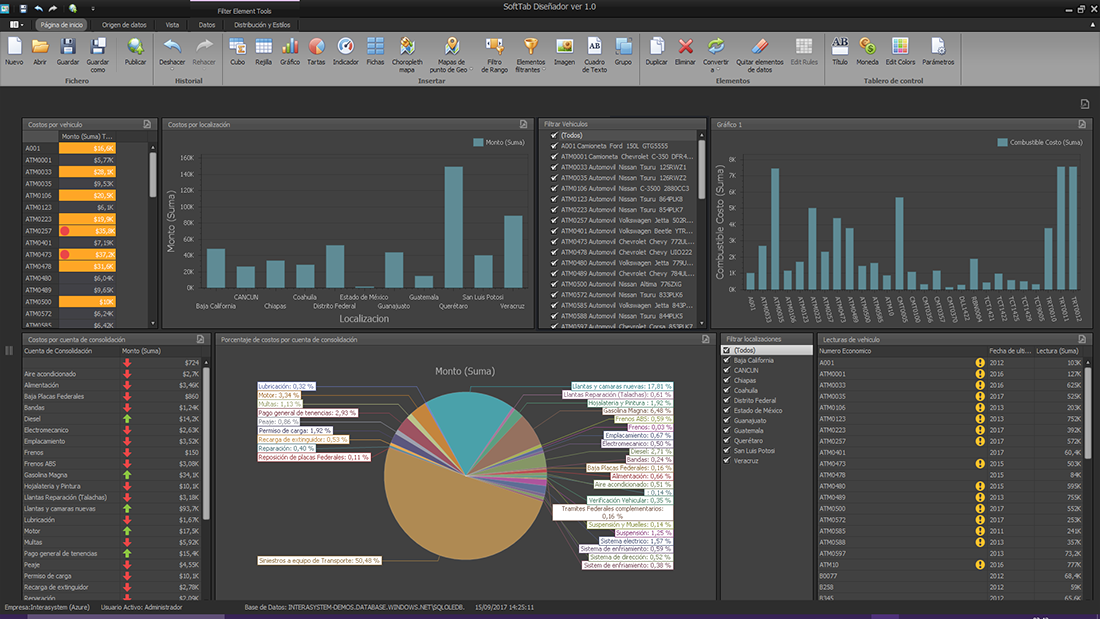Uncheck the Querétaro location checkbox
Screen dimensions: 1100x619
click(x=727, y=441)
